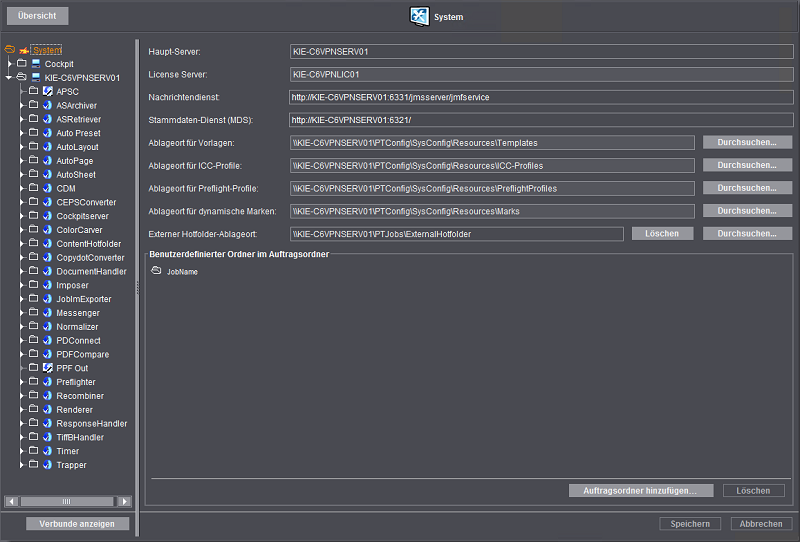The height and width of the screenshot is (542, 800).
Task: Click the PPF Out service icon
Action: click(47, 368)
